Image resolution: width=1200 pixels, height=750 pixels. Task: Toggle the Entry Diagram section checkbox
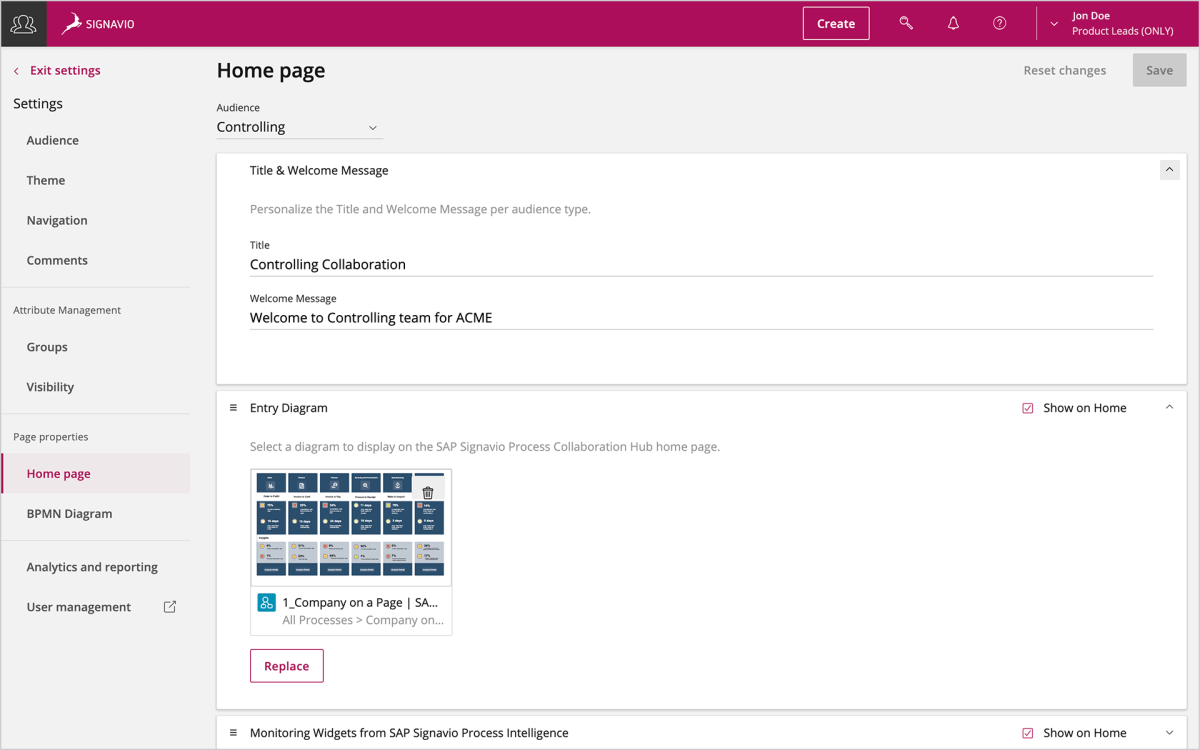click(1028, 407)
